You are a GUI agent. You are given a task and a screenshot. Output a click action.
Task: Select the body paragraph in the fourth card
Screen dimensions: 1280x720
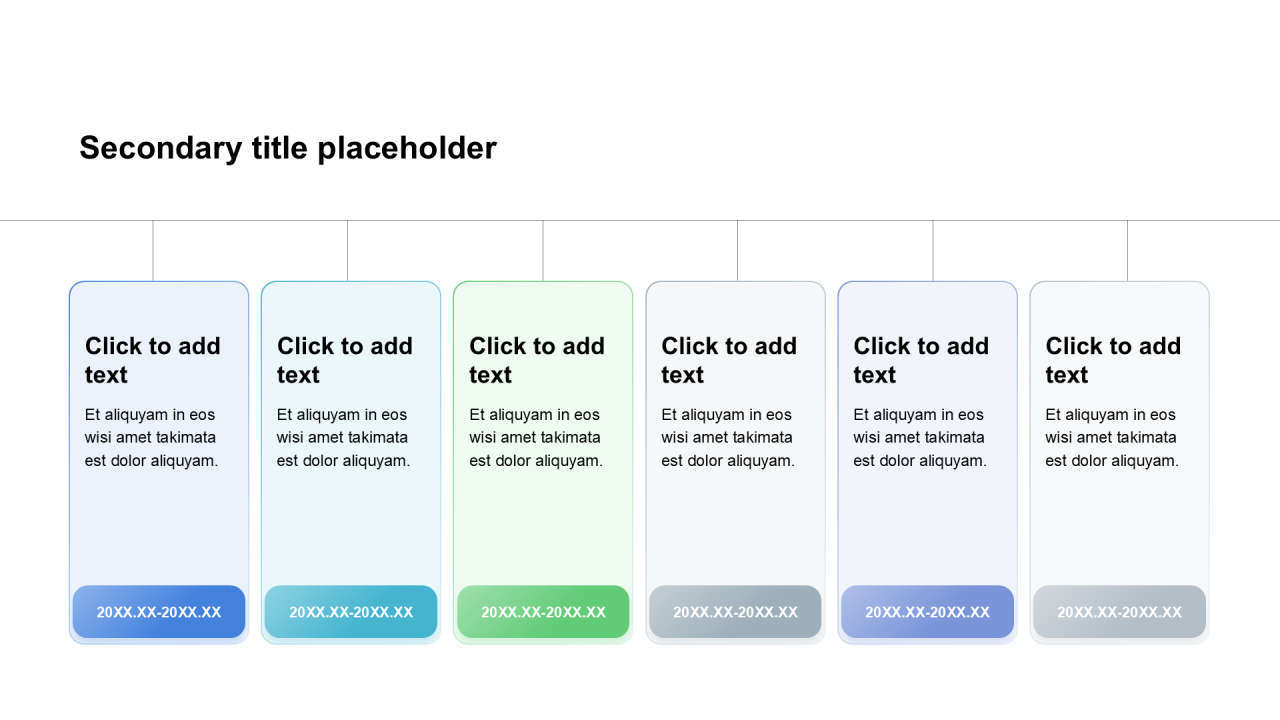727,438
